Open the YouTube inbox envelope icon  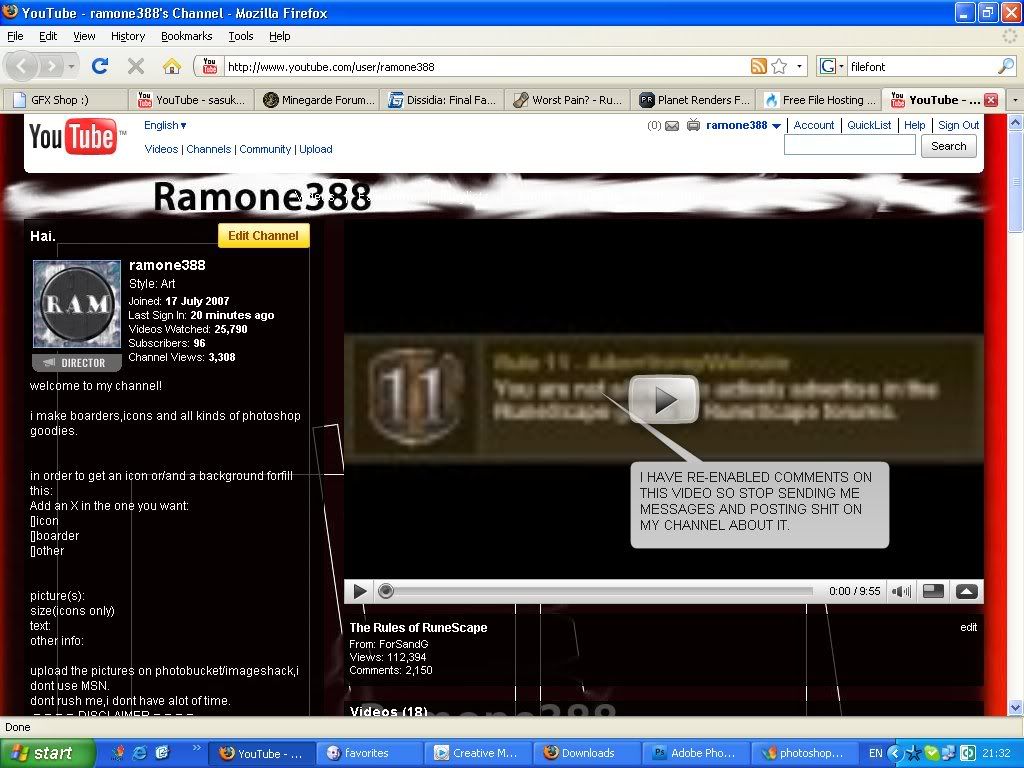[x=672, y=126]
